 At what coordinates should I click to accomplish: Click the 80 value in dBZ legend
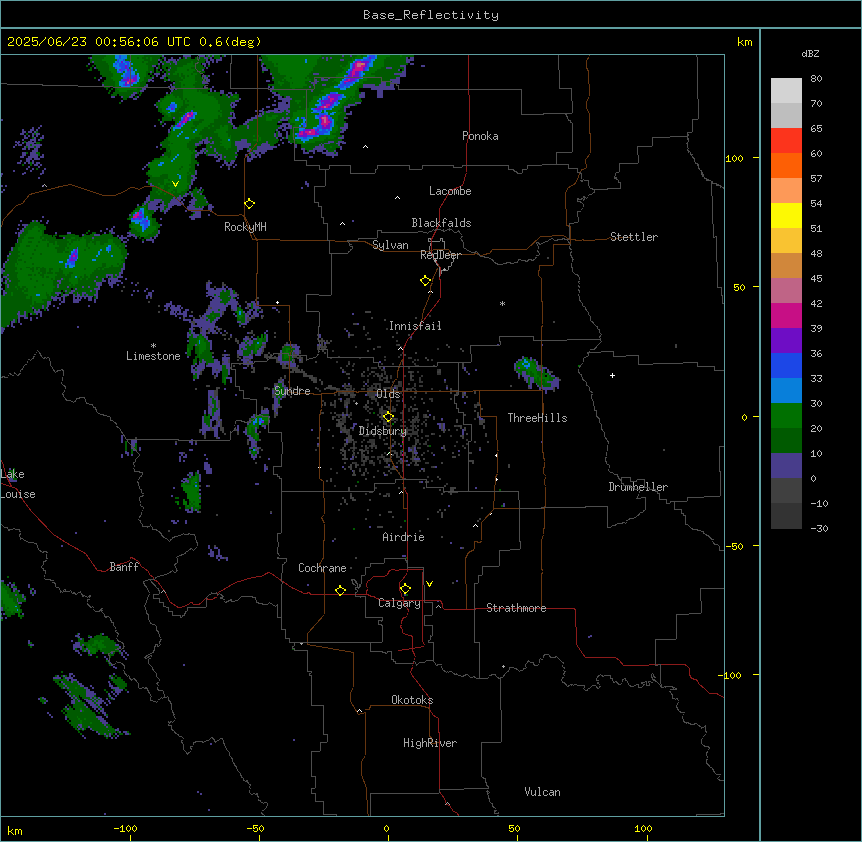point(816,79)
